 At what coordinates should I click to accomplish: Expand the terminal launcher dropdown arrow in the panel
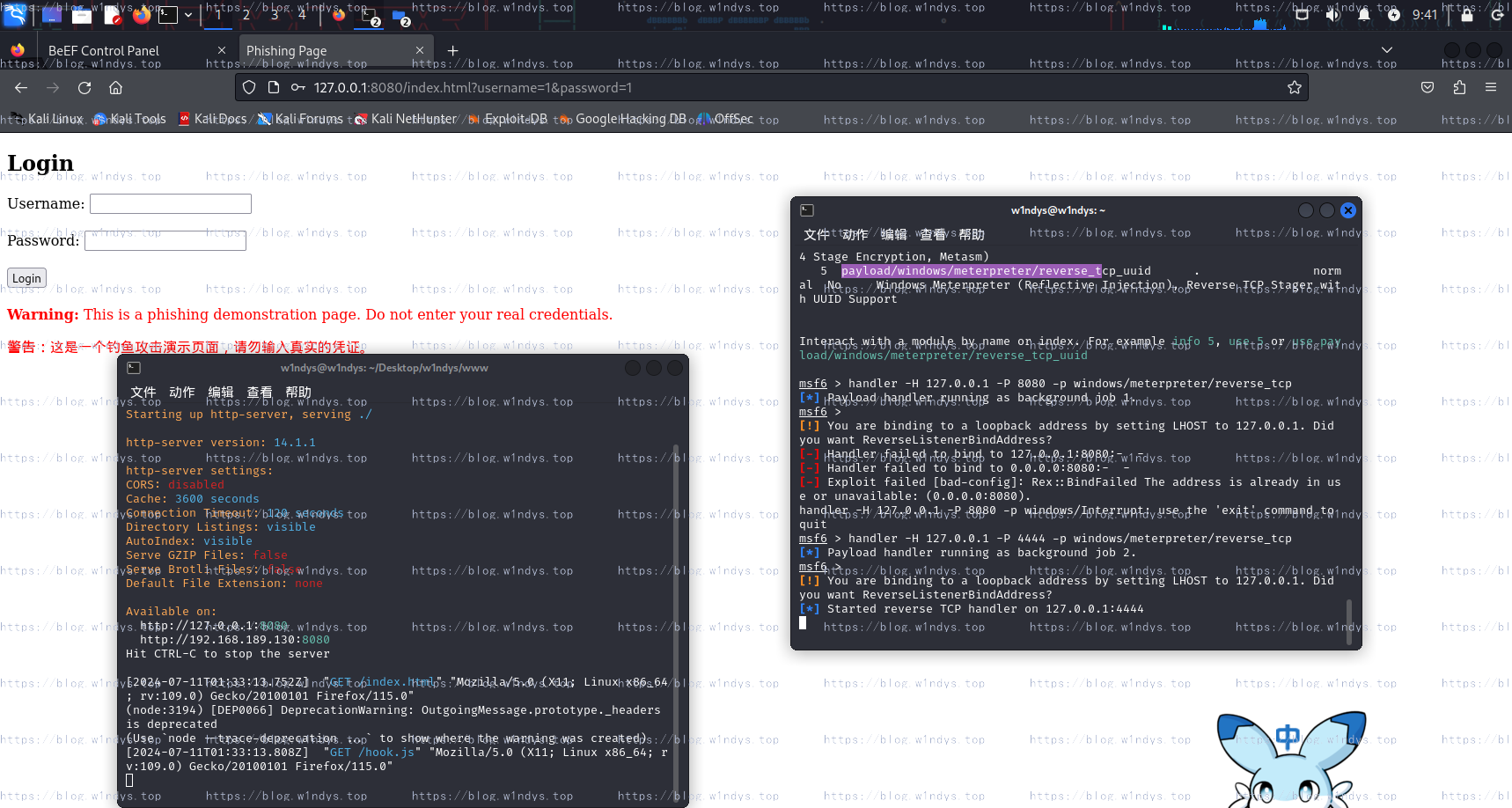tap(188, 15)
